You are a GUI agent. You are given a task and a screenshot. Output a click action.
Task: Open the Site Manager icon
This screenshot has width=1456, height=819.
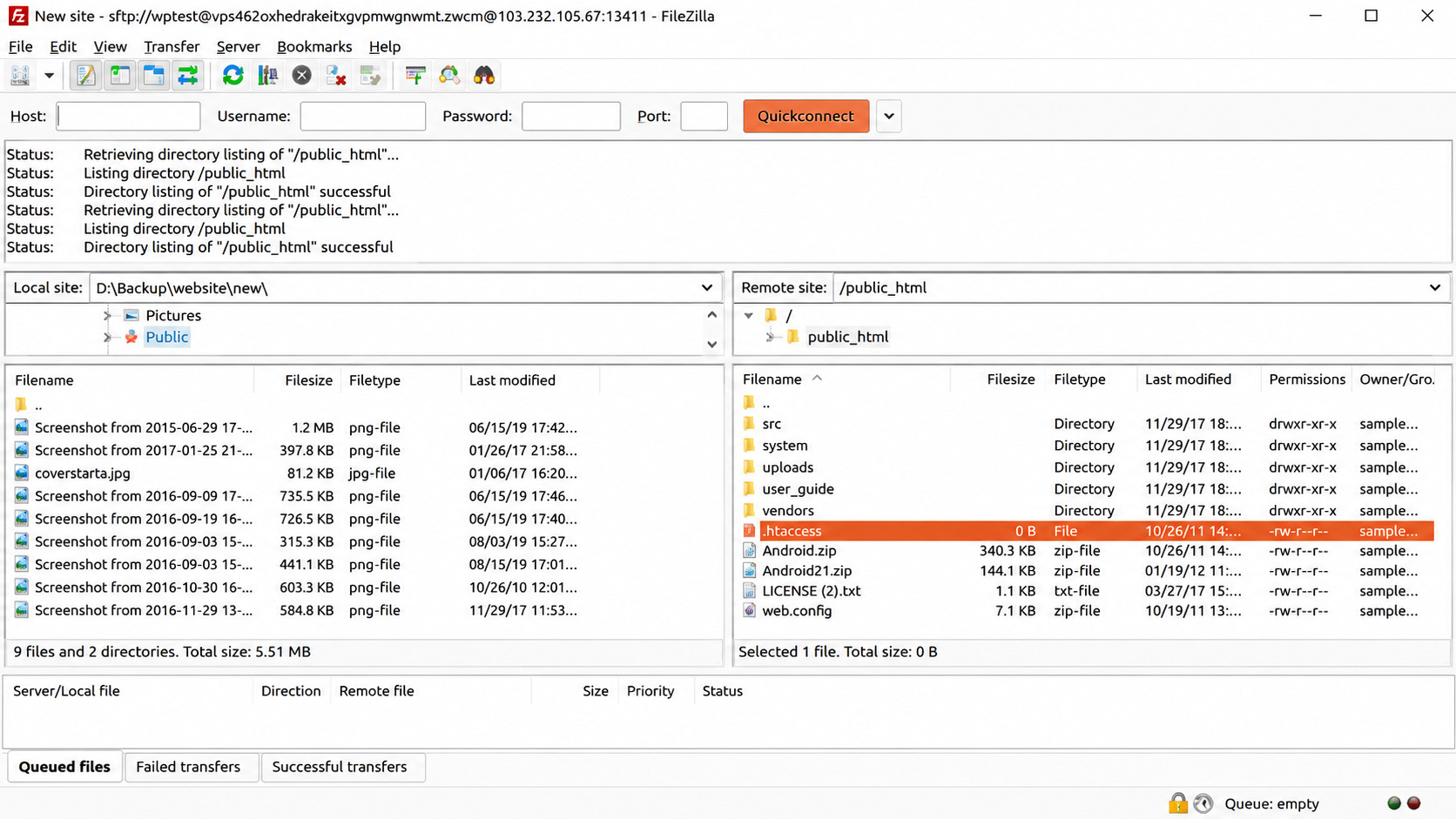pyautogui.click(x=20, y=76)
